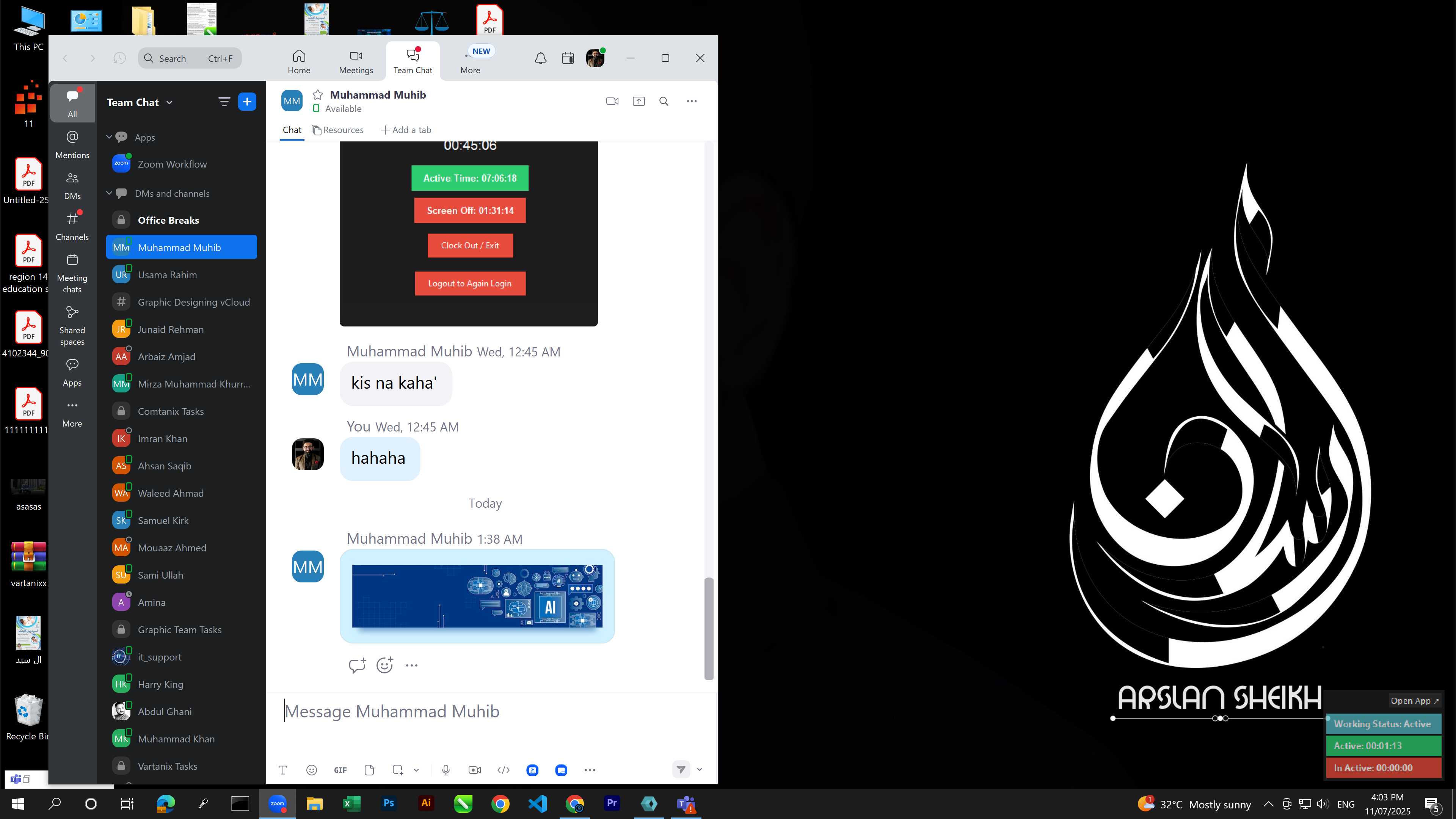This screenshot has width=1456, height=819.
Task: Go to Home tab
Action: click(299, 61)
